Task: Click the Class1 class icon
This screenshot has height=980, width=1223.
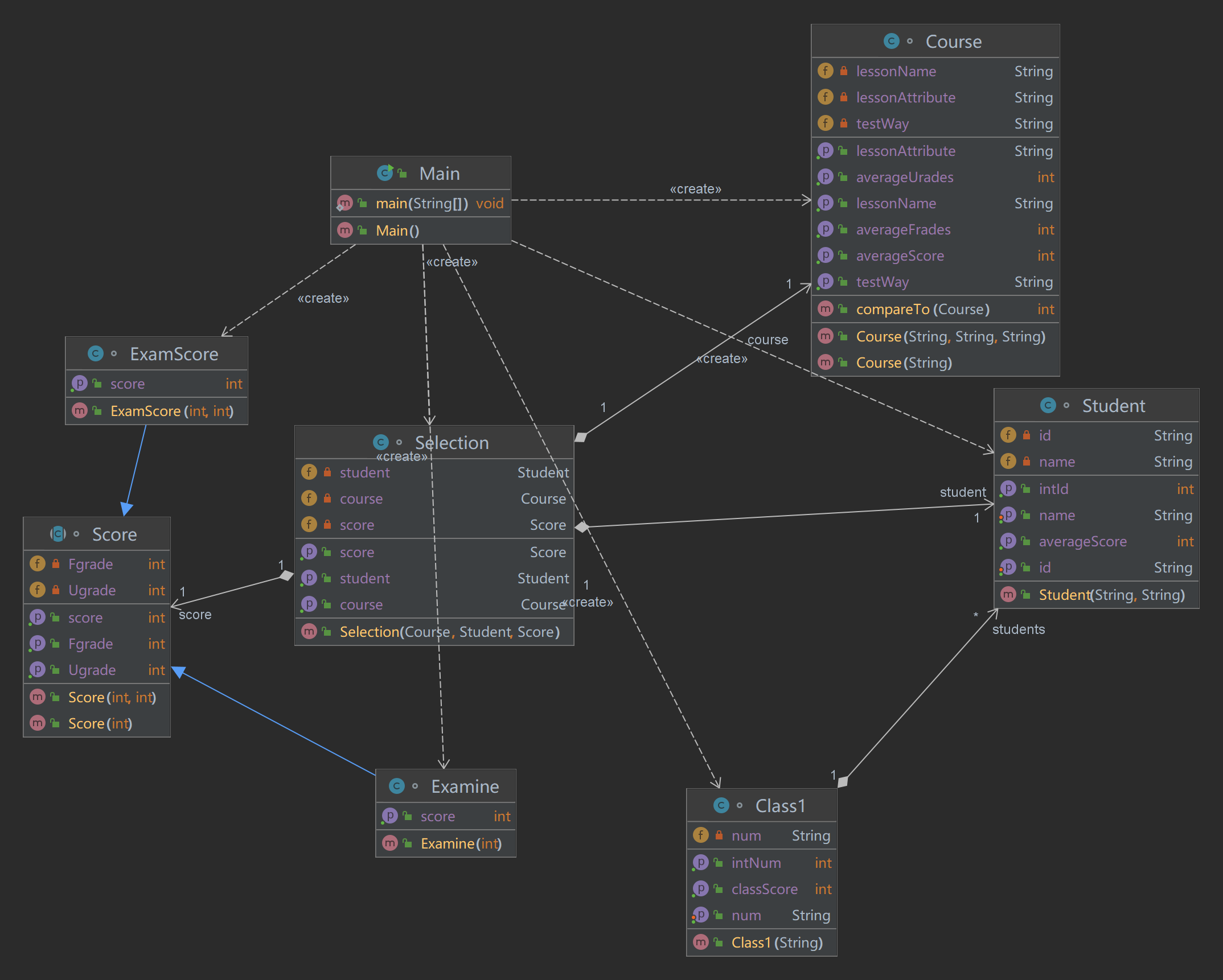Action: click(721, 805)
